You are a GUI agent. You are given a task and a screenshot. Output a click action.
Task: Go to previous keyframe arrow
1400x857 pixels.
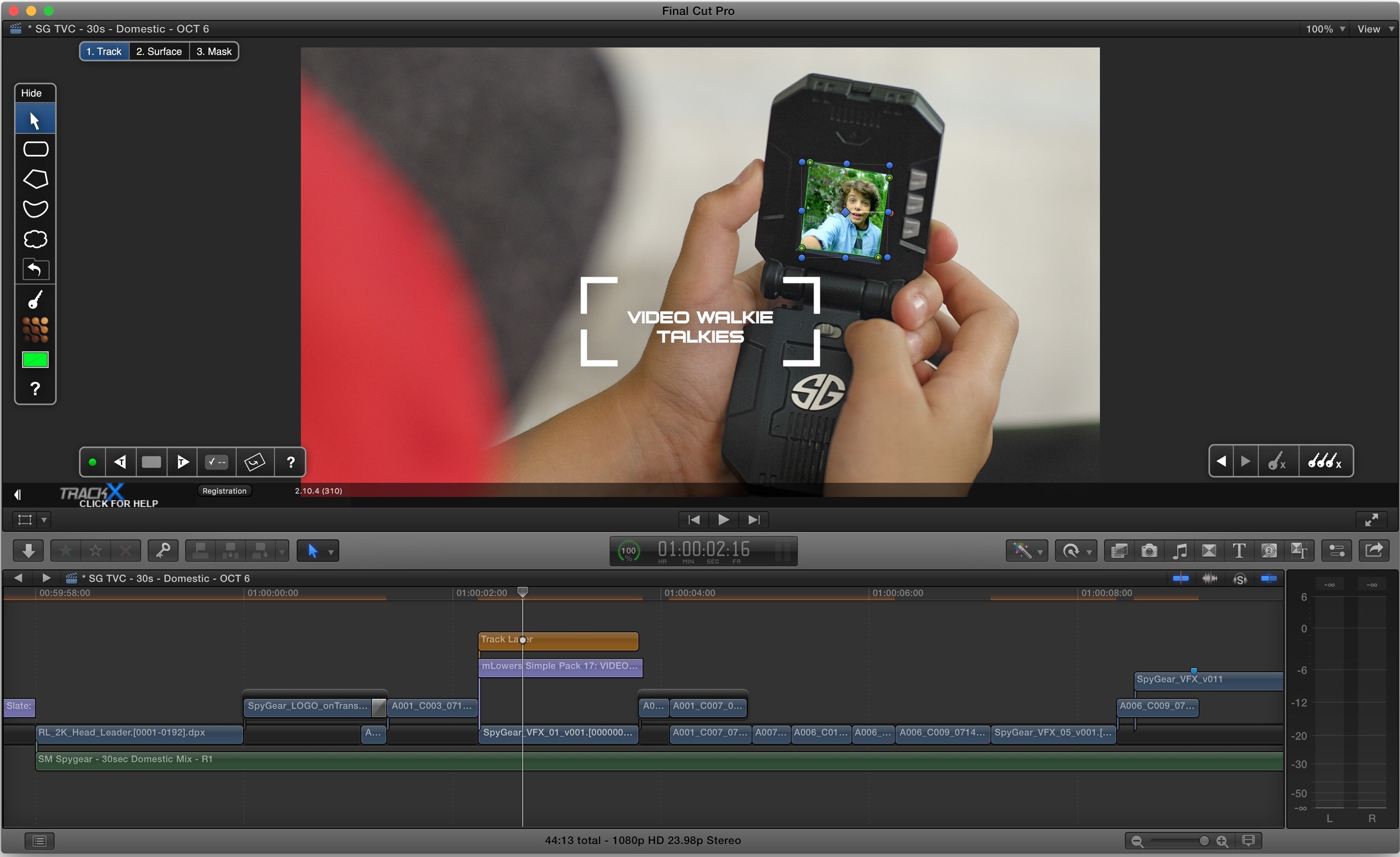point(1221,461)
